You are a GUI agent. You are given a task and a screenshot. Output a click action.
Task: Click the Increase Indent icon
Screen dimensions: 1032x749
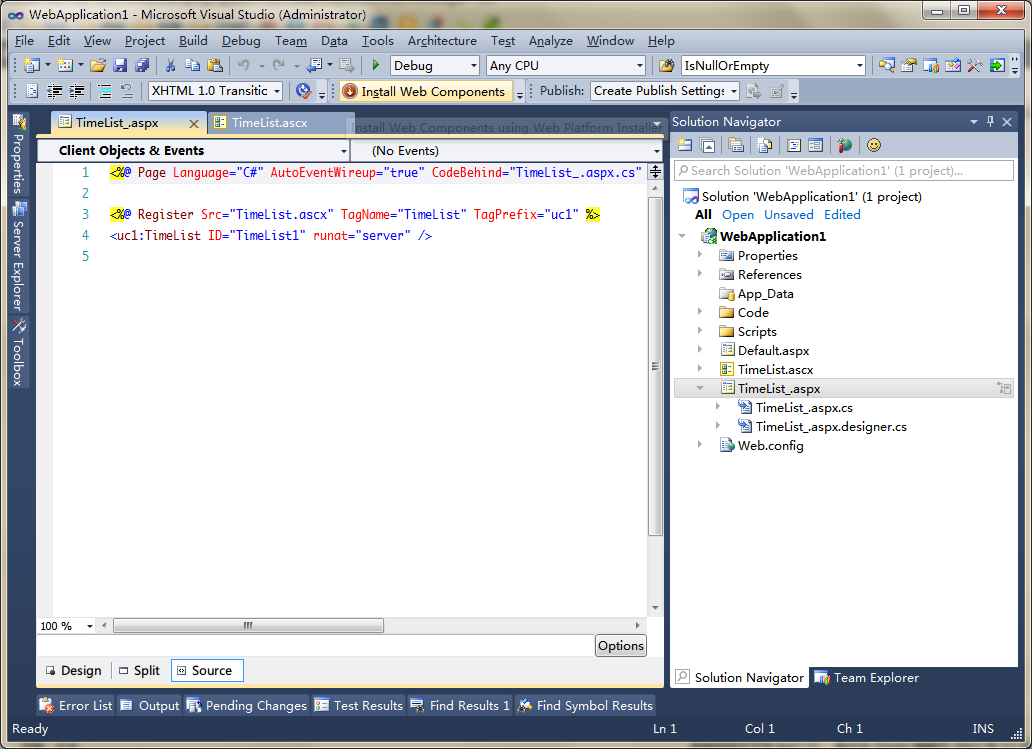coord(76,91)
